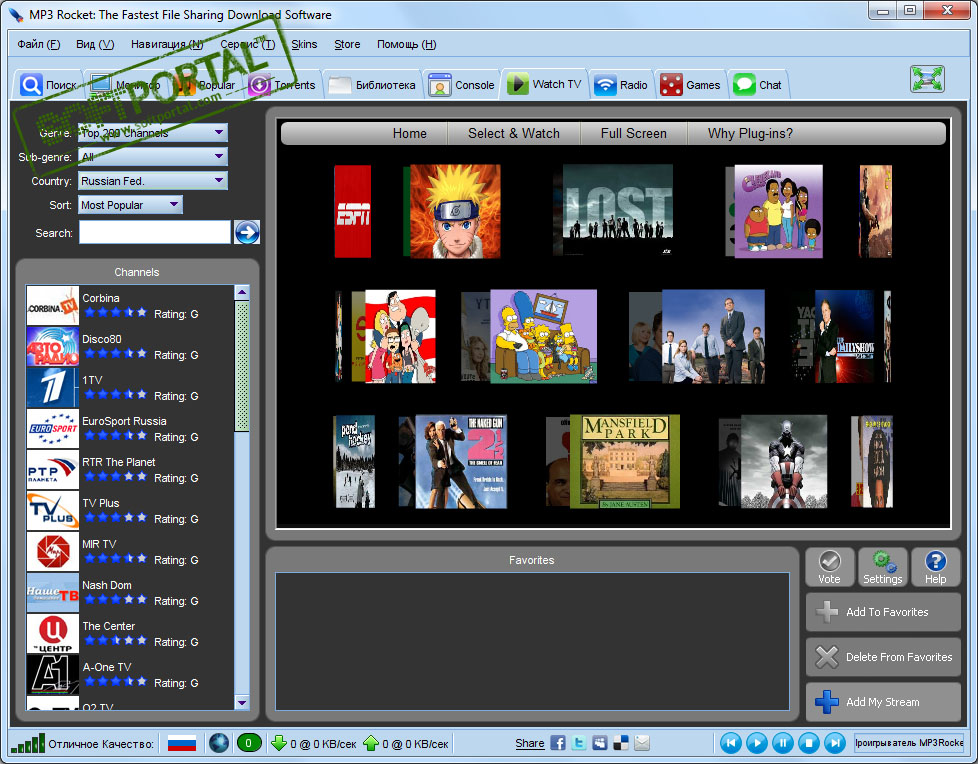Viewport: 978px width, 764px height.
Task: Select the Corbina channel logo
Action: pos(53,306)
